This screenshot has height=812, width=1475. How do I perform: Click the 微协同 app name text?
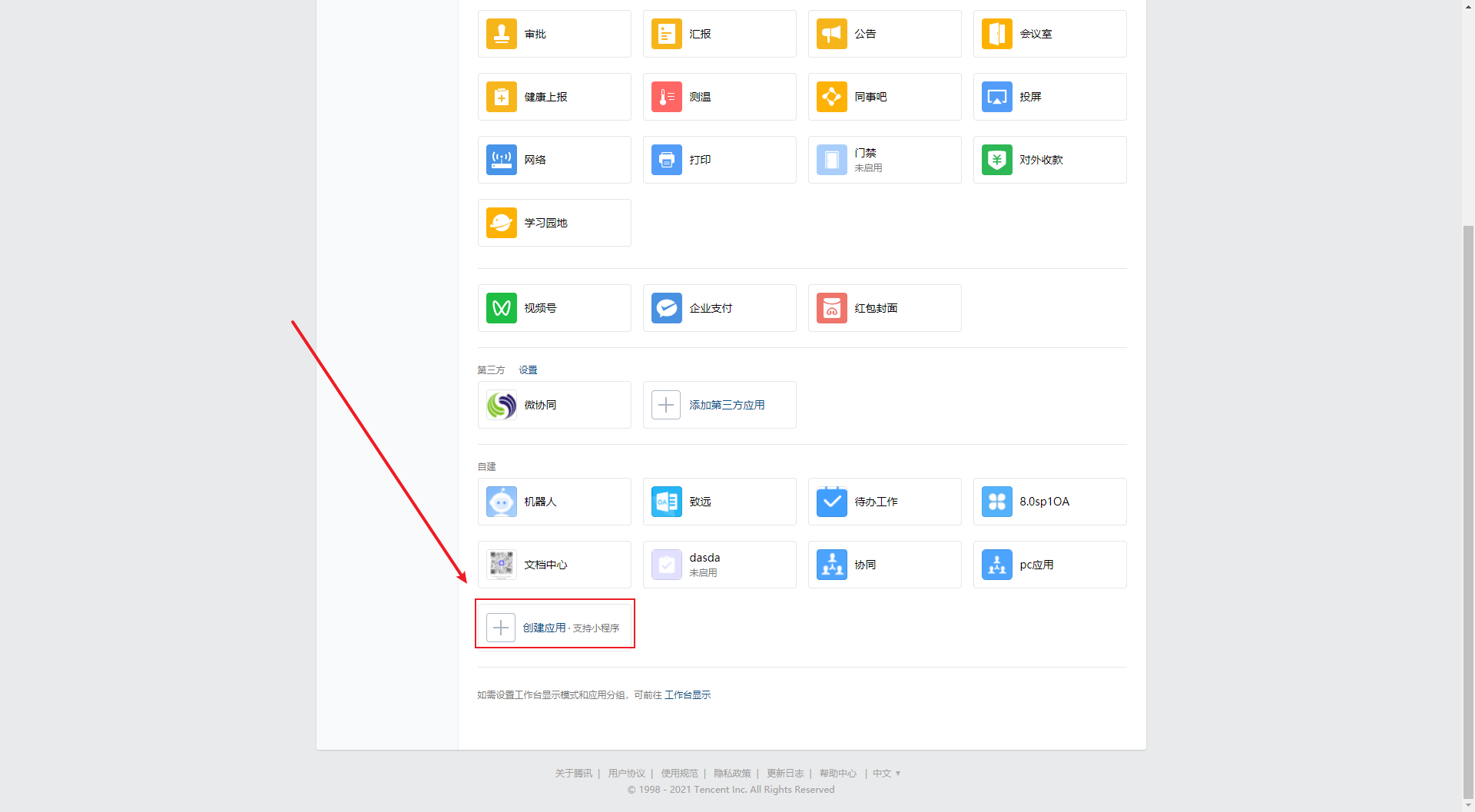click(x=540, y=405)
